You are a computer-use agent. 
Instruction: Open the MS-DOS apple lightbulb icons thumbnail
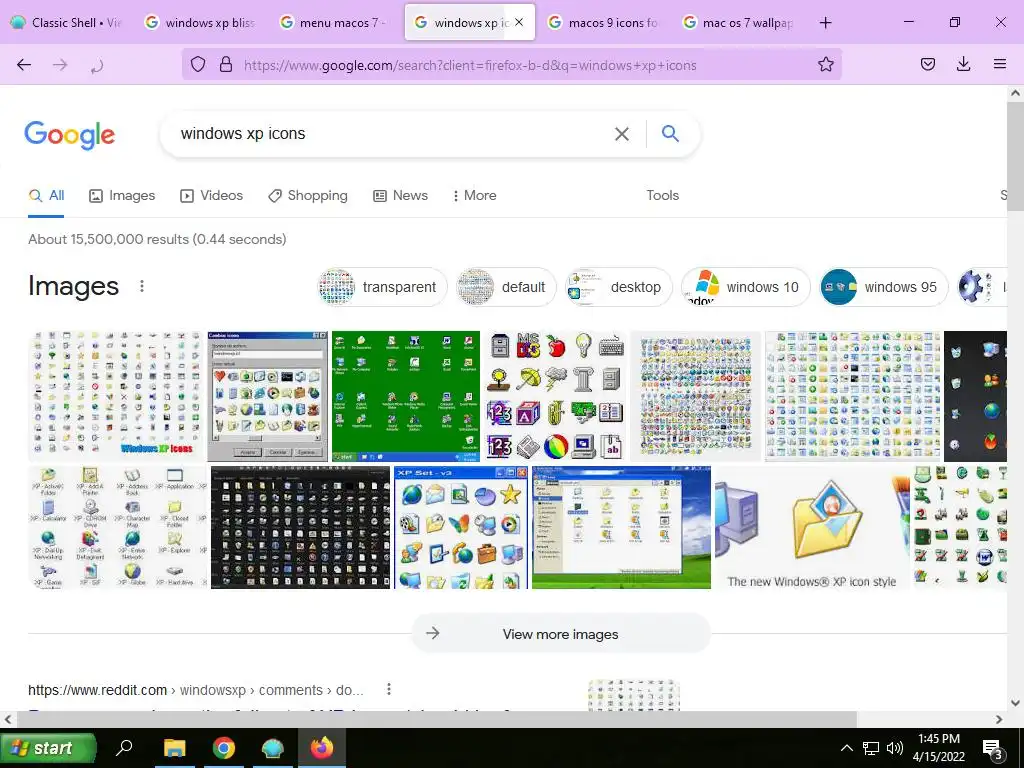coord(555,396)
